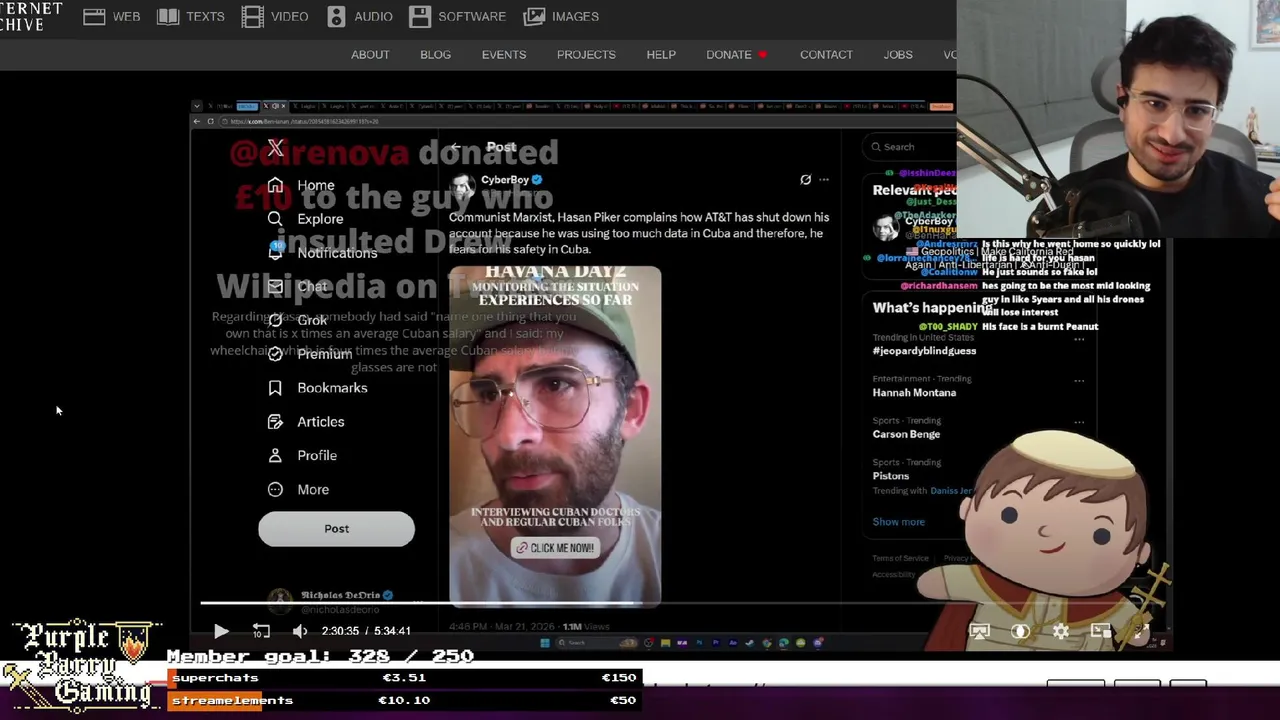Enable picture-in-picture mode in player

[1100, 631]
